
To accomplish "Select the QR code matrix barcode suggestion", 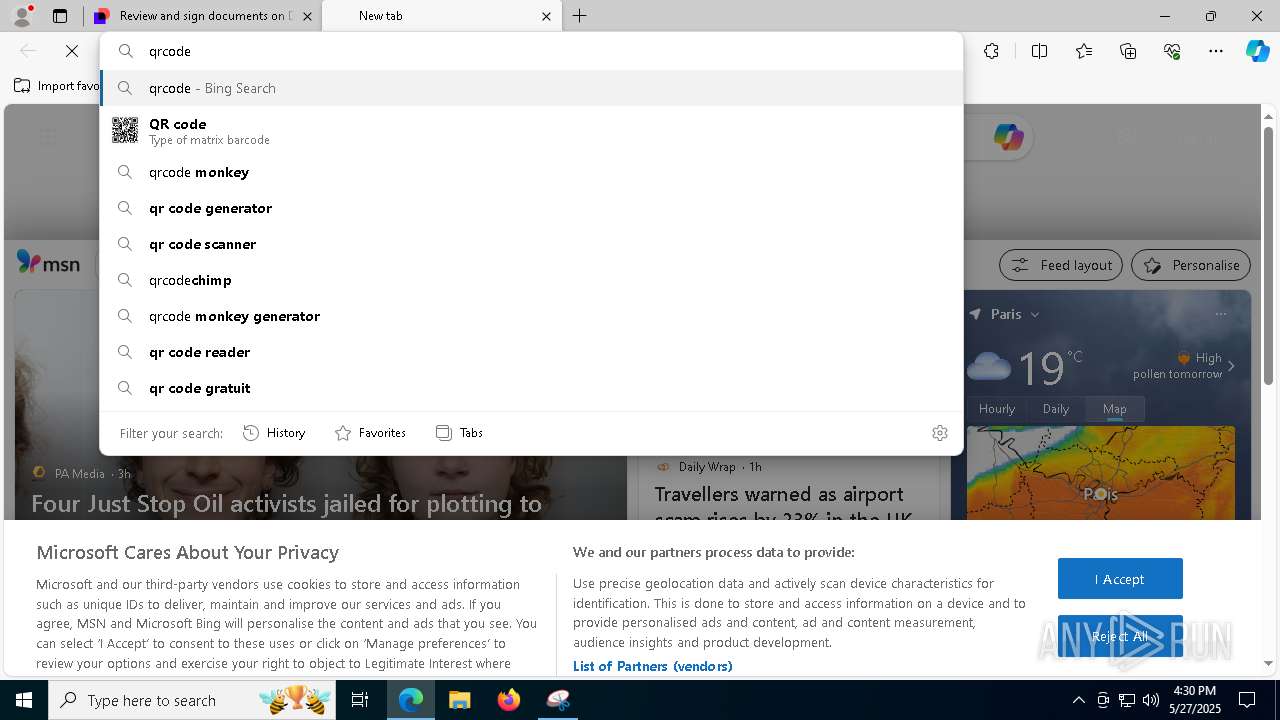I will pyautogui.click(x=531, y=130).
